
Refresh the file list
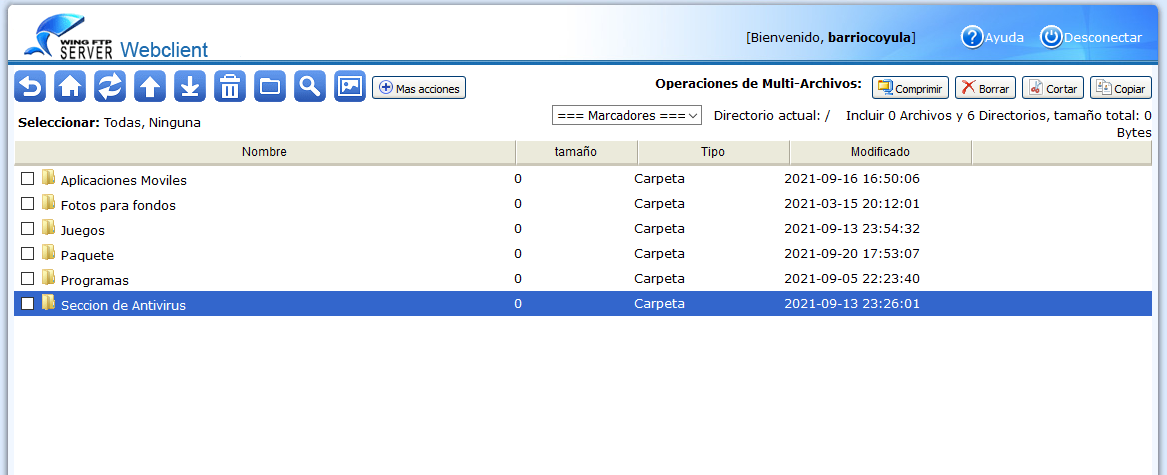pos(110,87)
